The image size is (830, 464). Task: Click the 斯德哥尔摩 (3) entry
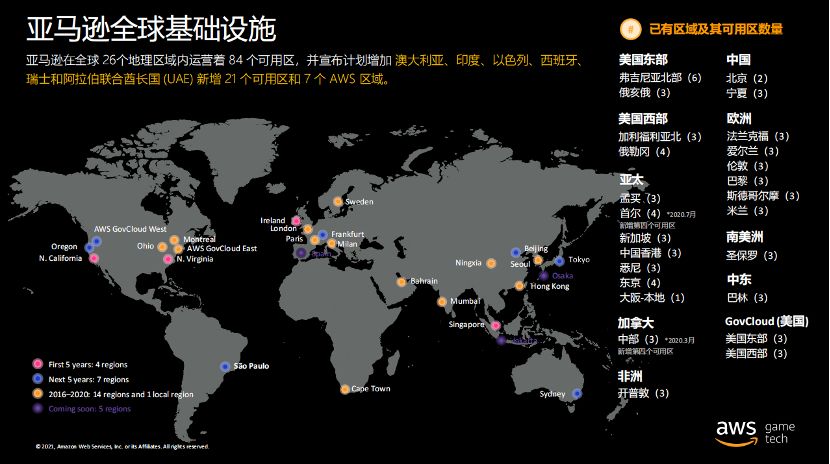[763, 195]
